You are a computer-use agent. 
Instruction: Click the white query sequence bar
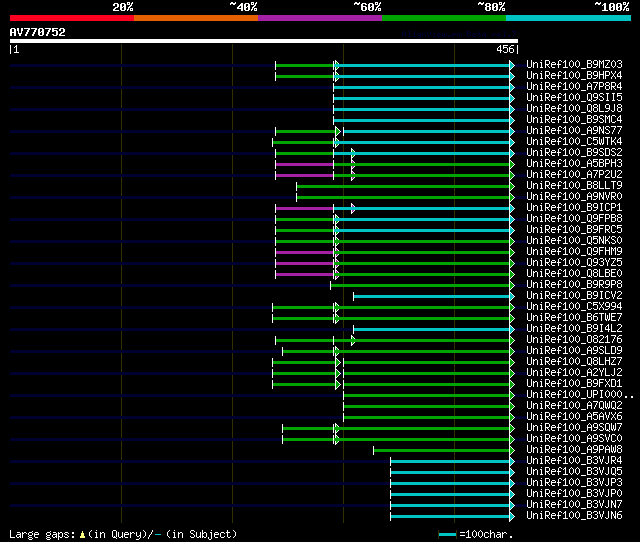pyautogui.click(x=264, y=41)
